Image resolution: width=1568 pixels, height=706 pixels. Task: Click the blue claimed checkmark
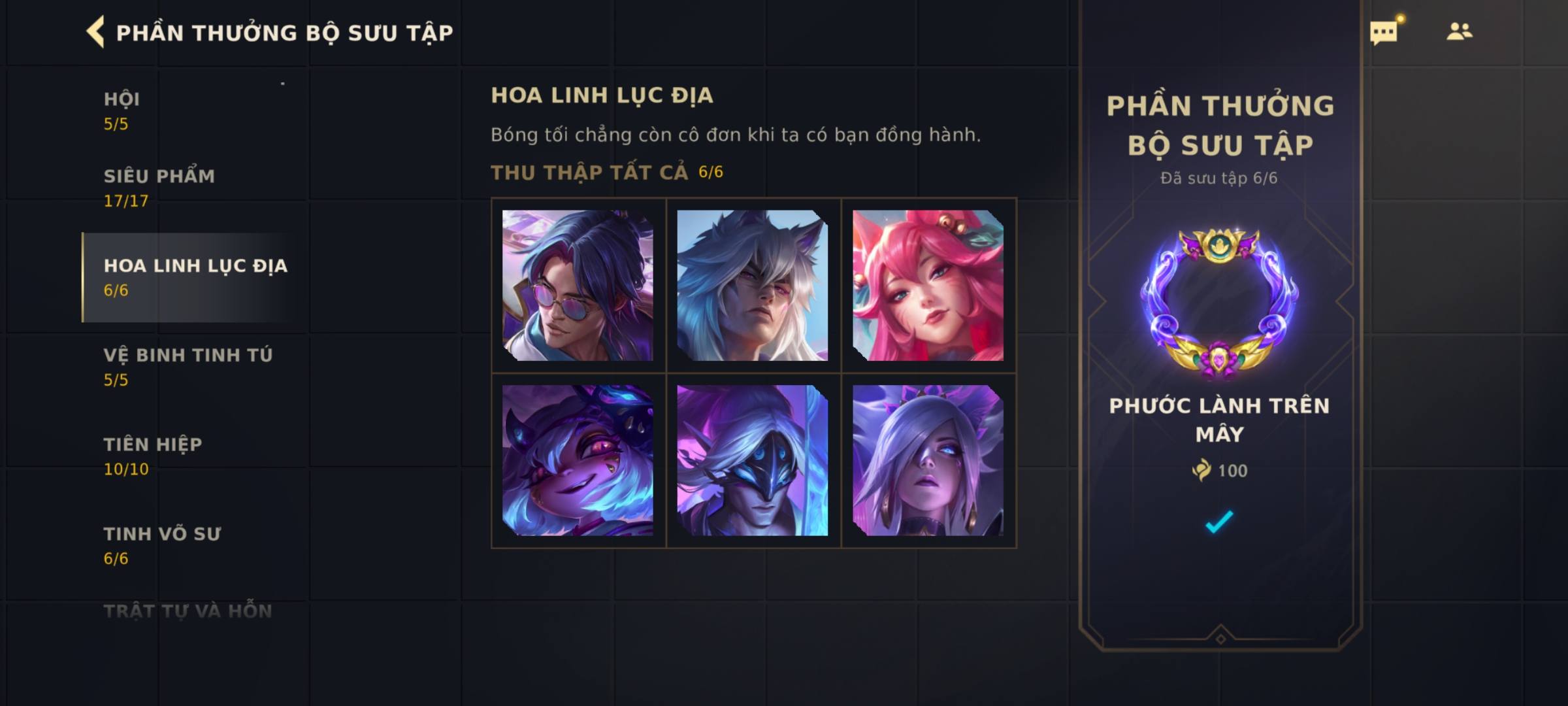pyautogui.click(x=1219, y=522)
